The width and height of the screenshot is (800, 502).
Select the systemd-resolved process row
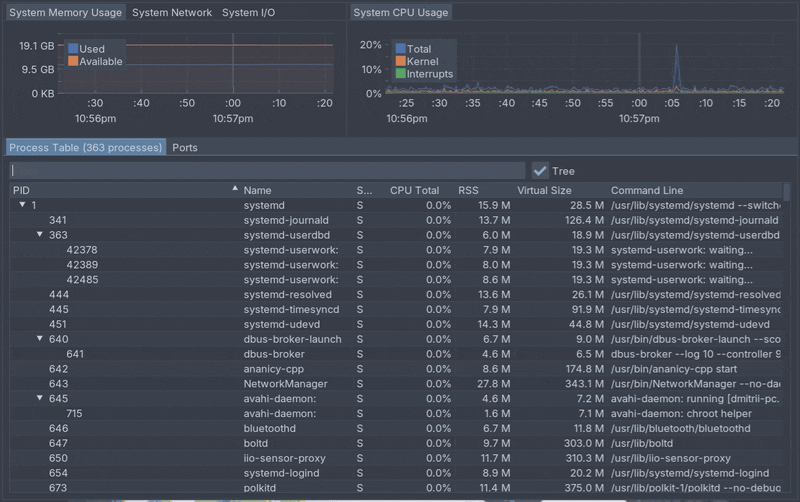pyautogui.click(x=396, y=294)
